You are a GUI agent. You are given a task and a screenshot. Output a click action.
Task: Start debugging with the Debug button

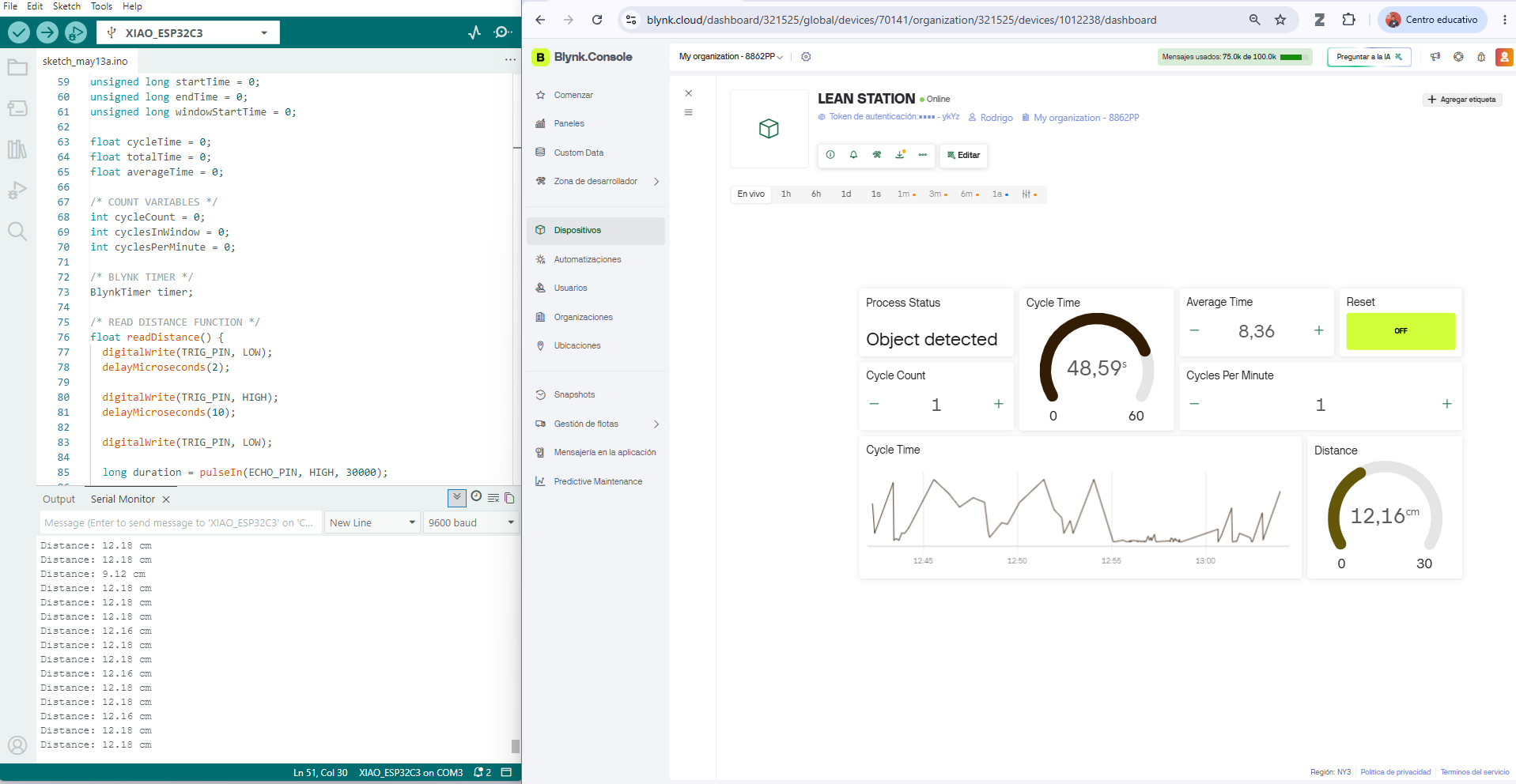[x=76, y=32]
